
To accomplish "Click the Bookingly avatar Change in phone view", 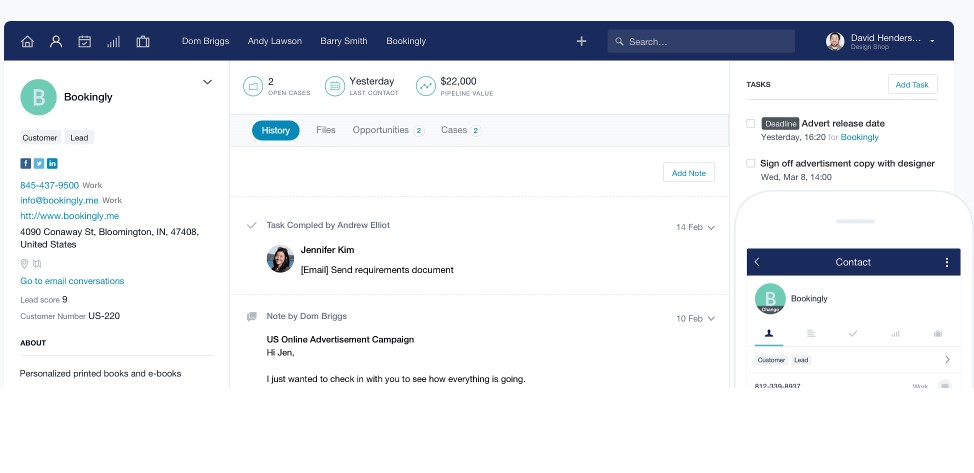I will coord(770,309).
